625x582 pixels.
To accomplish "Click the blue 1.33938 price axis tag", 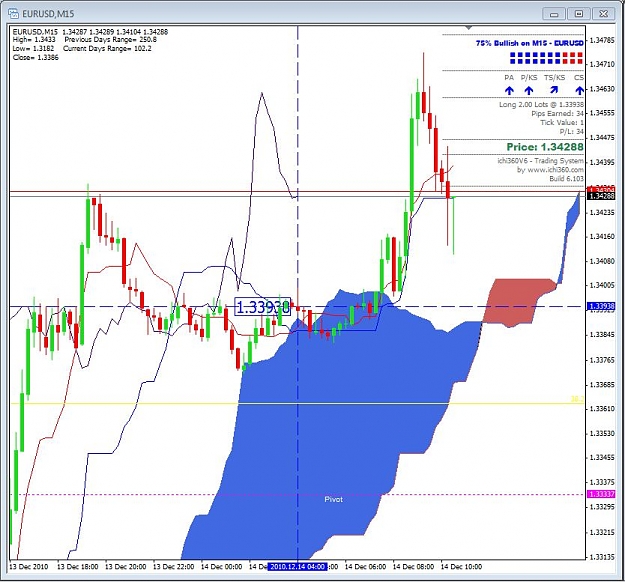I will click(x=601, y=306).
